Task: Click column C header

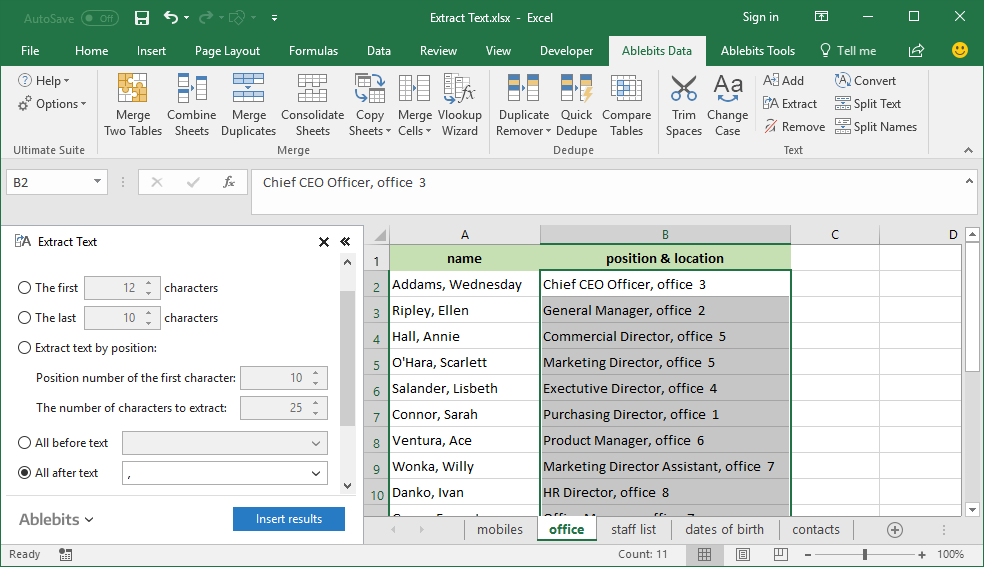Action: [835, 235]
